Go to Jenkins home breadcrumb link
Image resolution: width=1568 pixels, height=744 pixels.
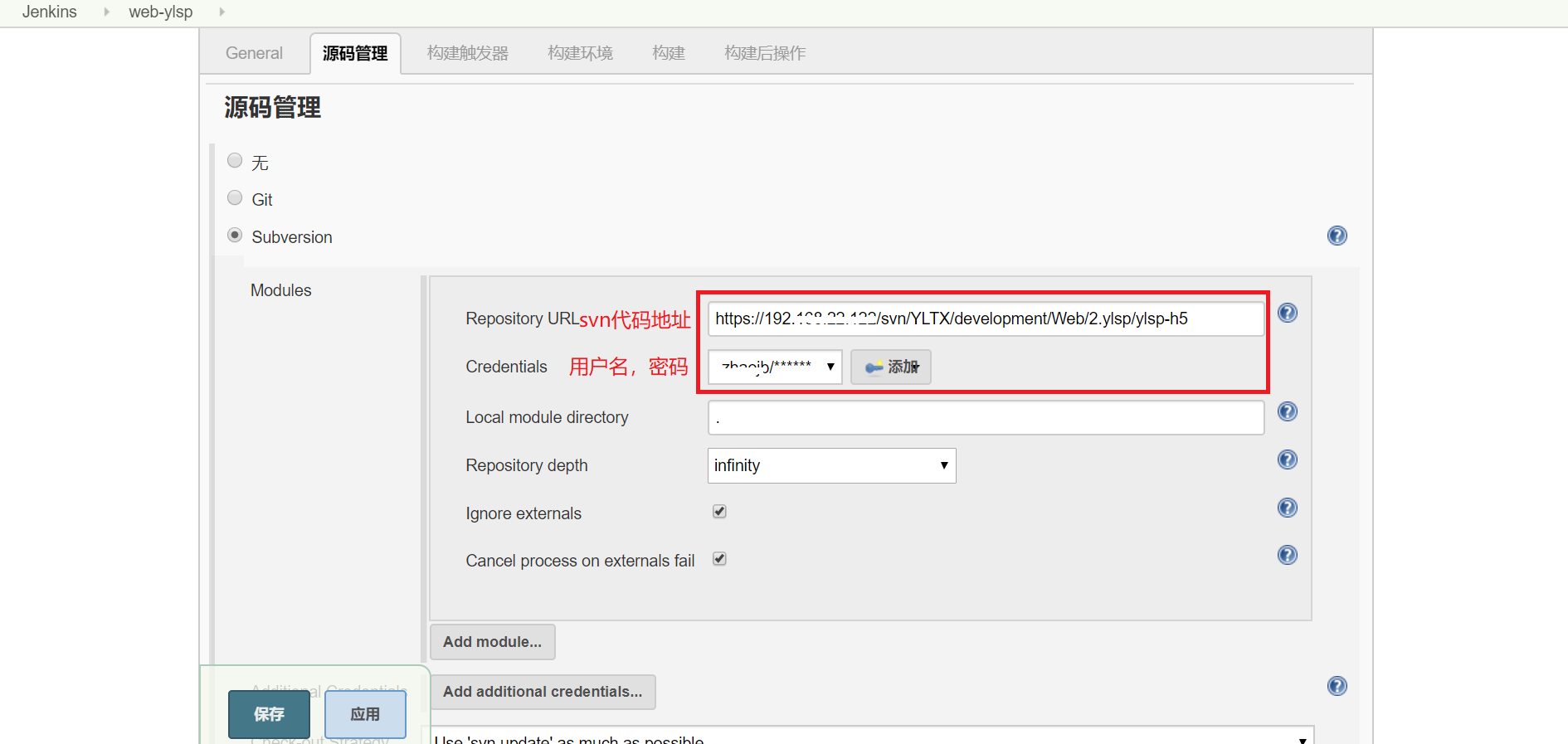click(50, 12)
